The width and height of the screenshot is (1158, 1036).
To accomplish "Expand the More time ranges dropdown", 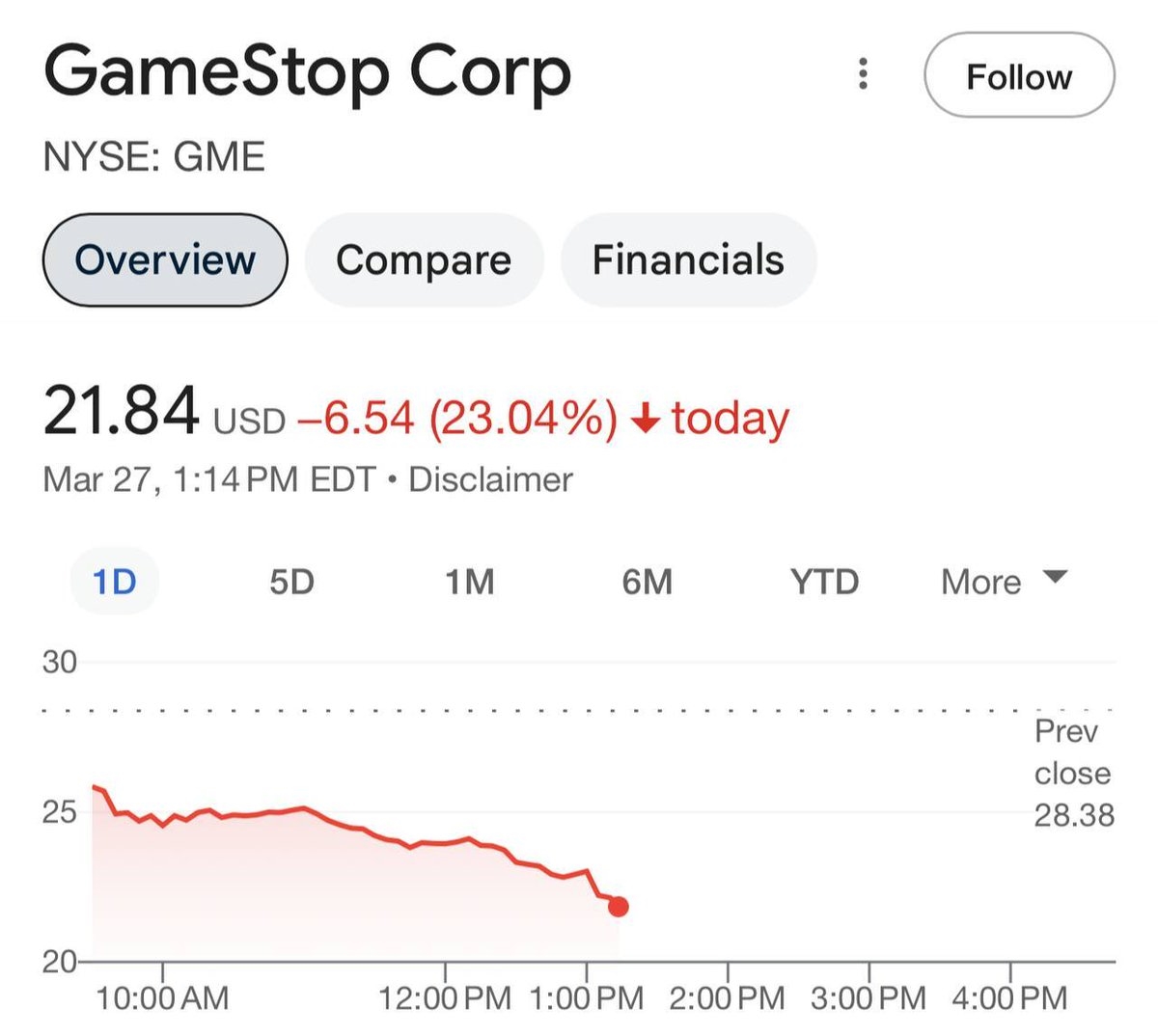I will click(981, 582).
